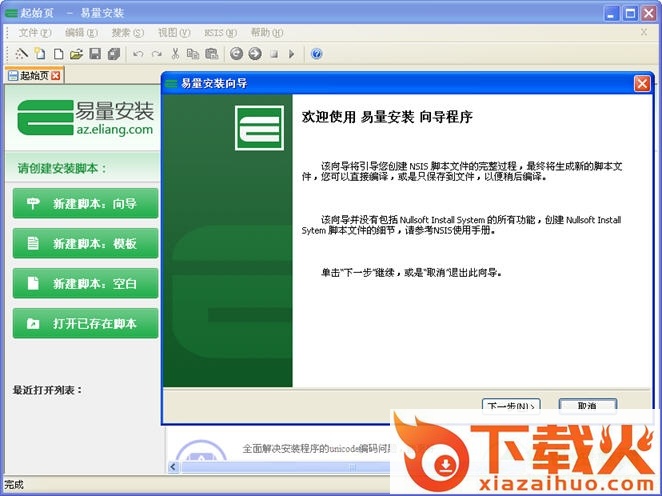Open the 视图(V) menu
This screenshot has height=496, width=662.
coord(174,33)
